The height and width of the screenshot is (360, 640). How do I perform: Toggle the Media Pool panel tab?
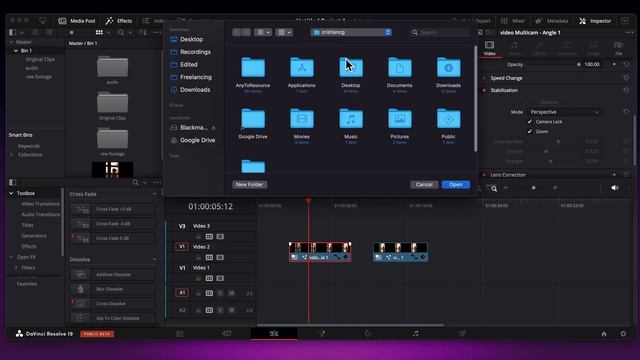coord(77,21)
